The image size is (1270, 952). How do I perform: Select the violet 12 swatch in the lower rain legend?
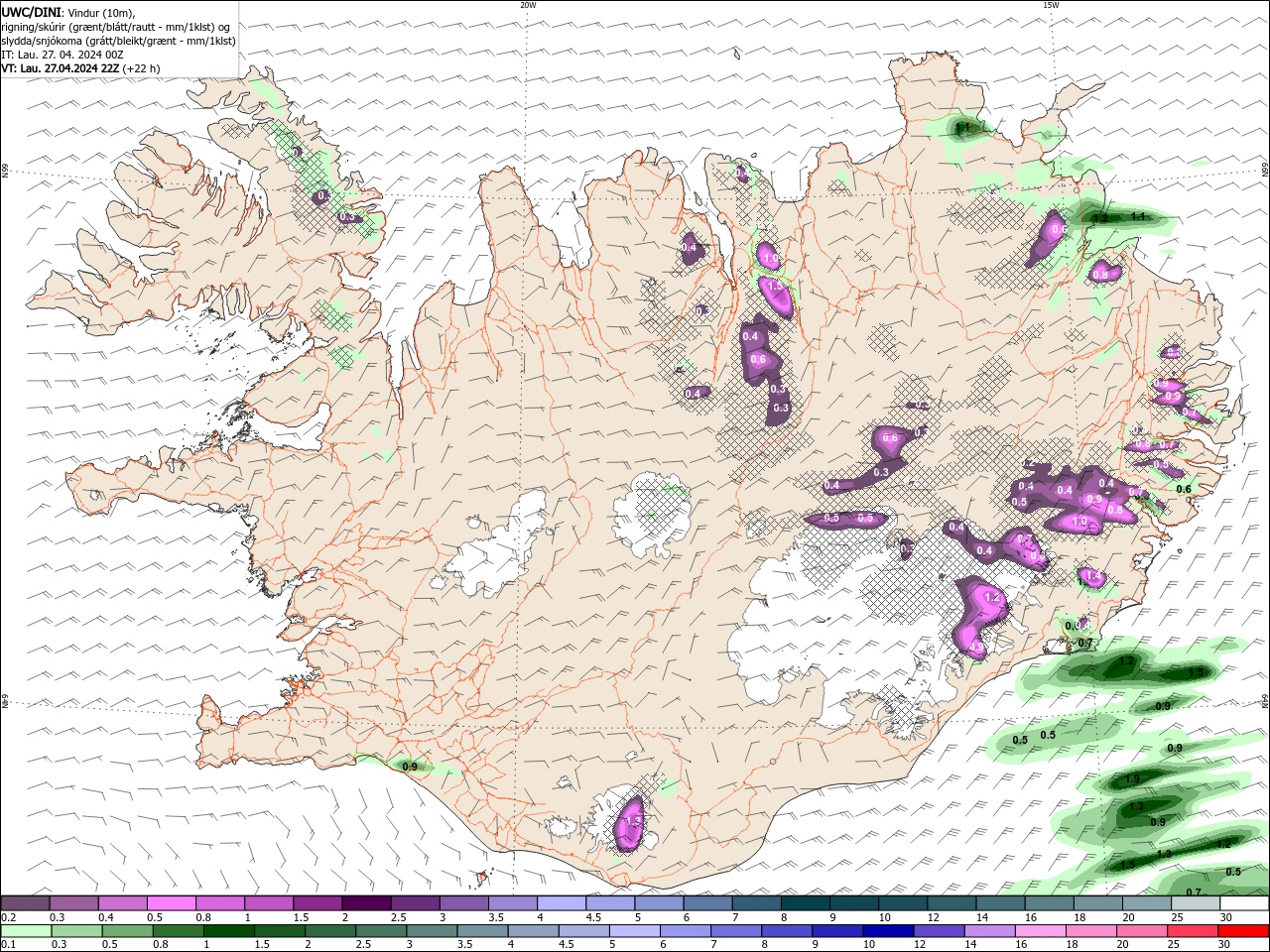coord(940,931)
